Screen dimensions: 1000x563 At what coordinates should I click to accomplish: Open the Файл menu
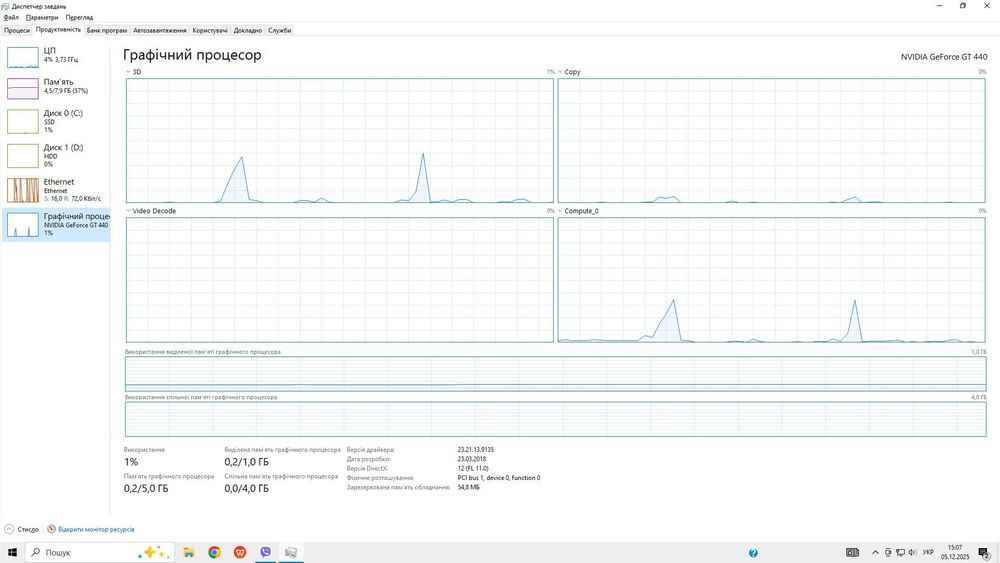tap(11, 17)
